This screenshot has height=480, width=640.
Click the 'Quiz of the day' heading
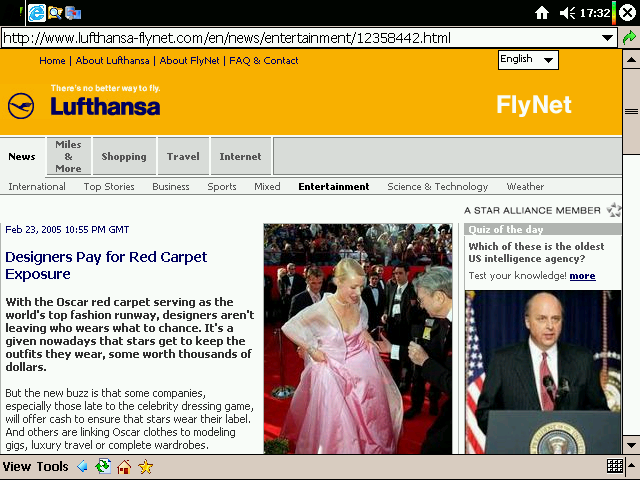click(x=506, y=229)
